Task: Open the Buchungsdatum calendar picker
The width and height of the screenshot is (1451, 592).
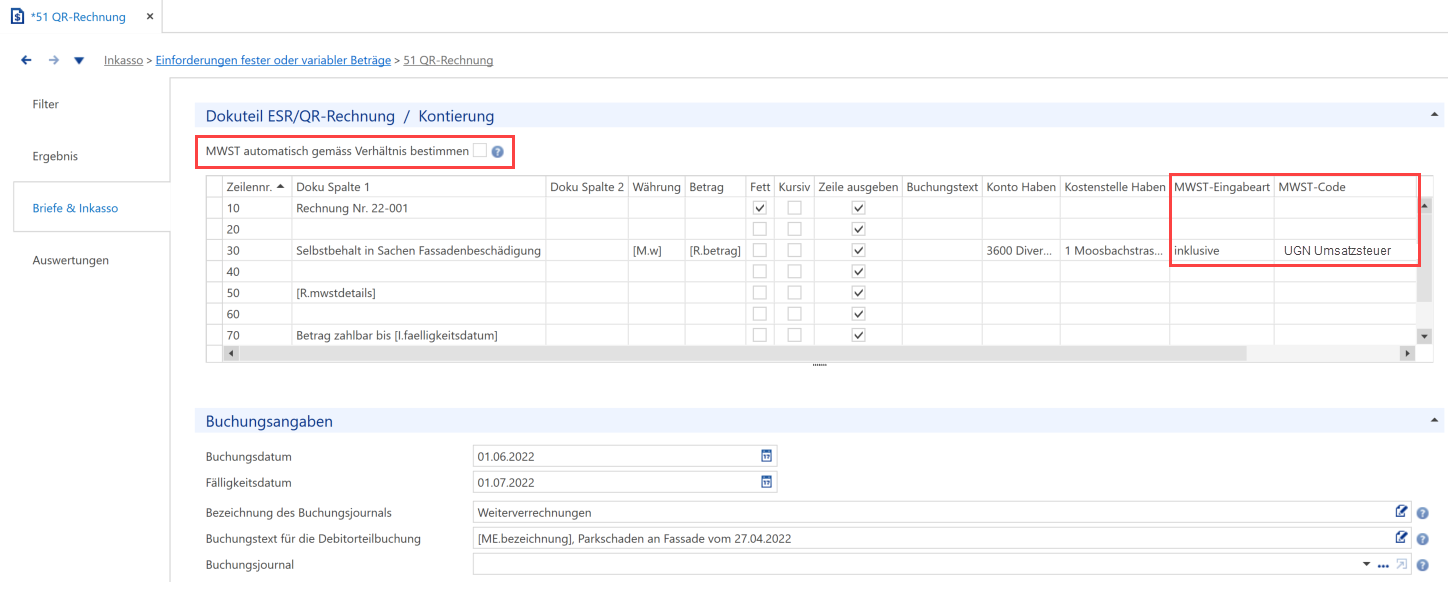Action: pyautogui.click(x=767, y=456)
